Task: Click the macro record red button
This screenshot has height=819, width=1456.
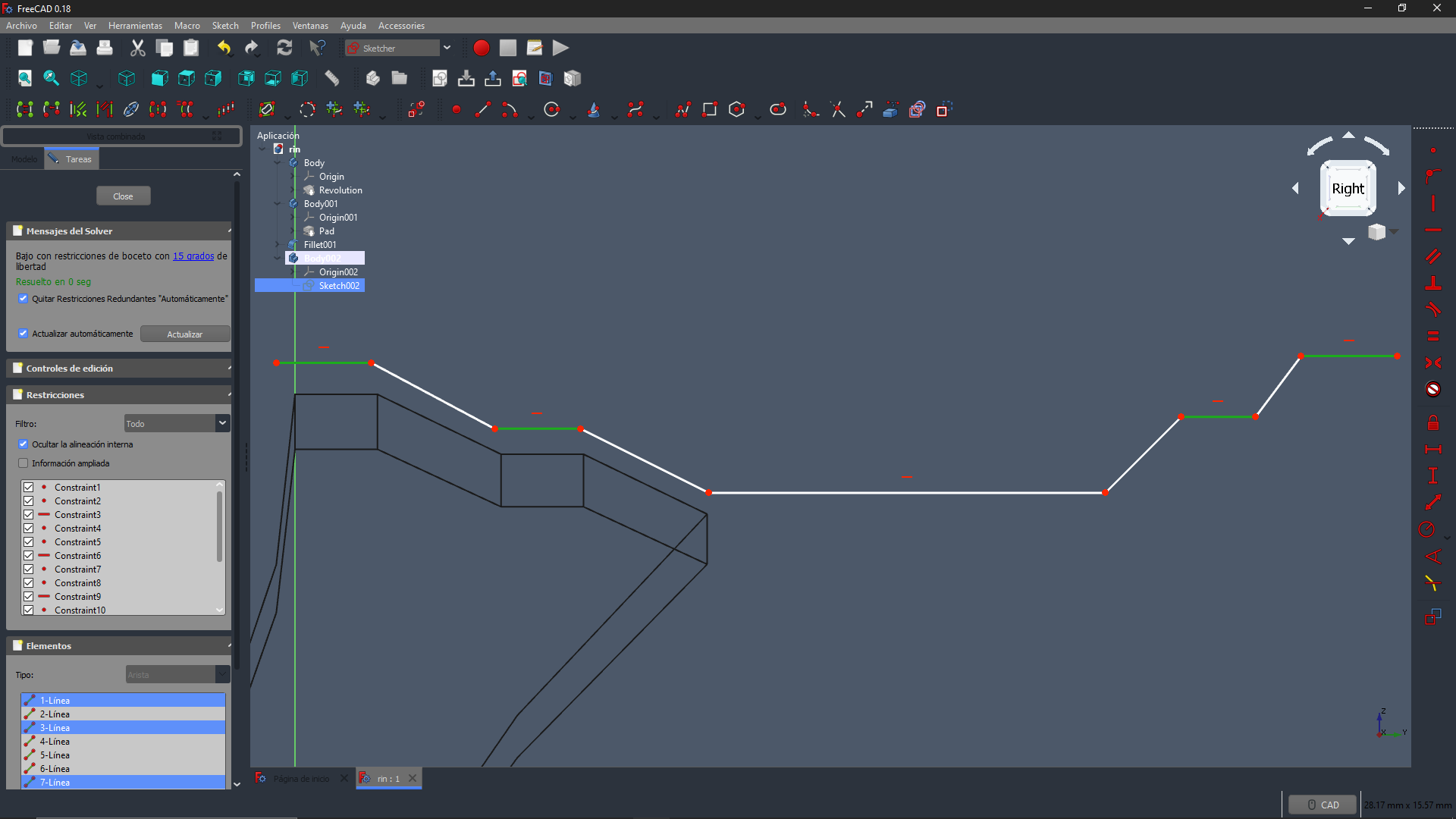Action: point(481,48)
